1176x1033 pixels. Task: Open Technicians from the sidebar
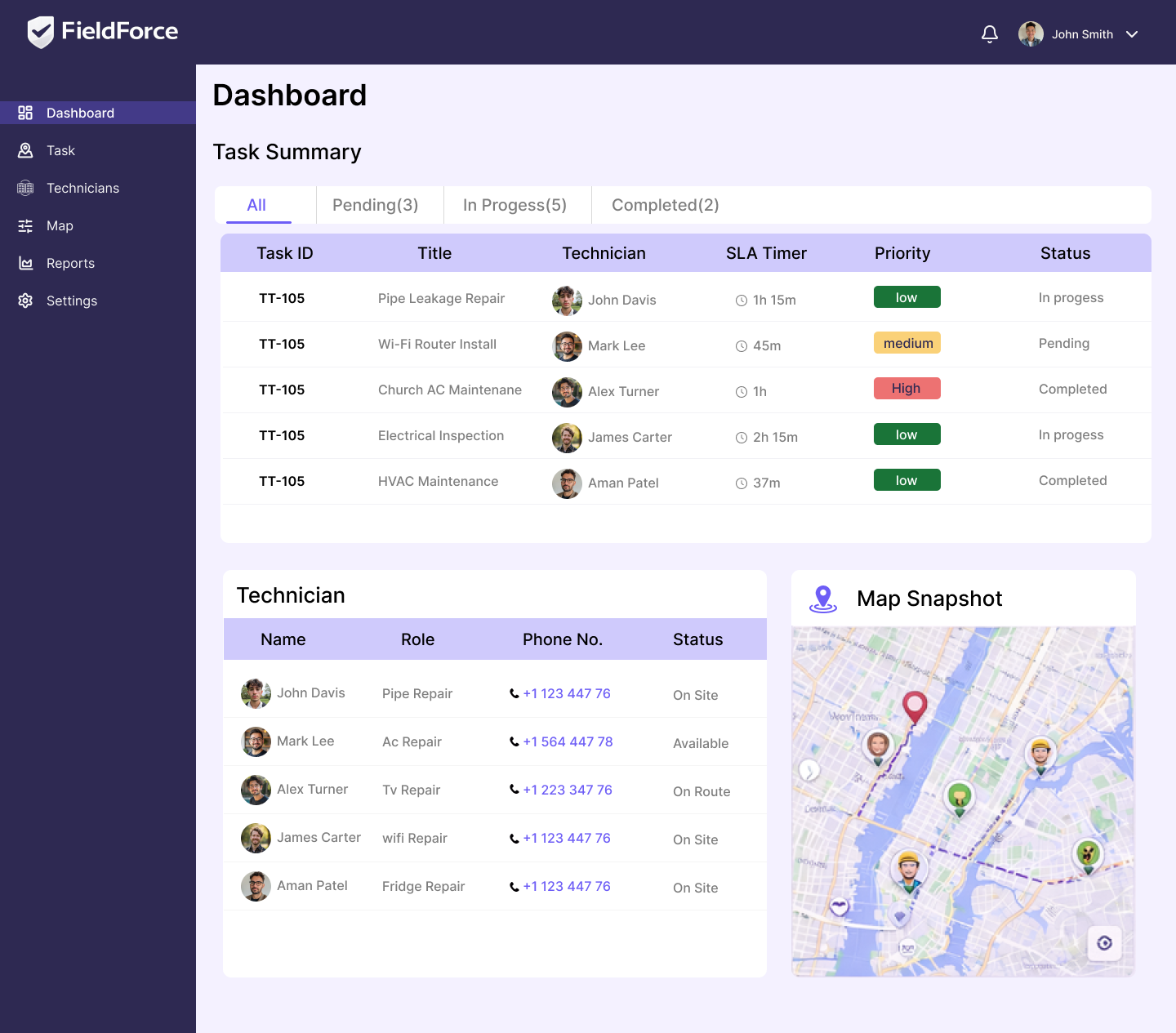(82, 188)
